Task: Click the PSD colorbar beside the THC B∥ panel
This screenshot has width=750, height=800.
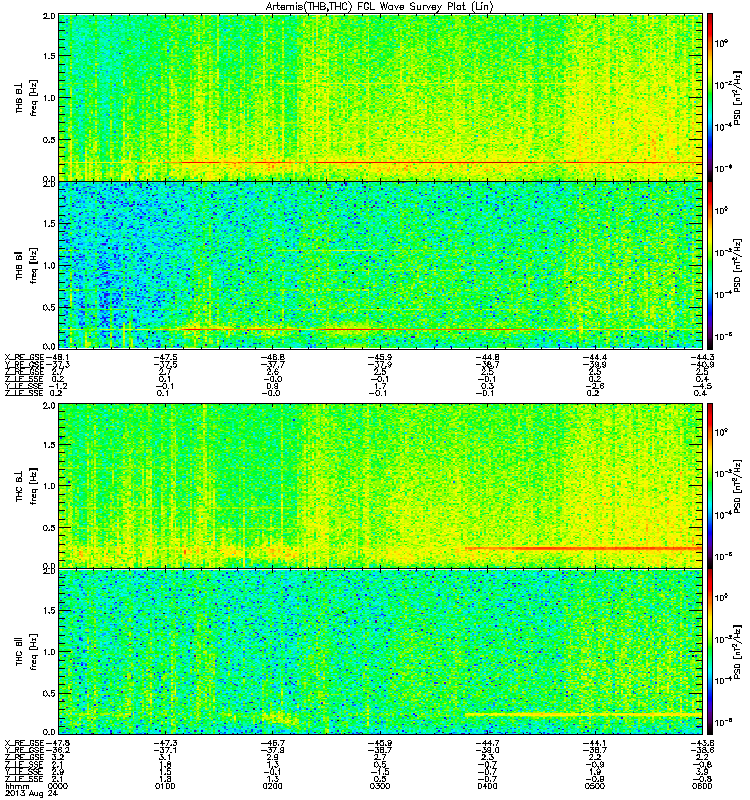Action: pyautogui.click(x=710, y=652)
